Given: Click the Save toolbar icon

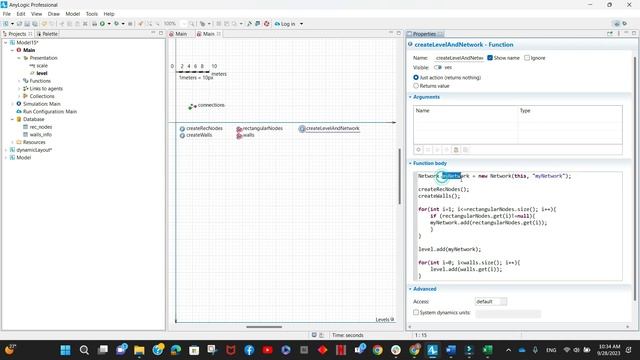Looking at the screenshot, I should [27, 24].
